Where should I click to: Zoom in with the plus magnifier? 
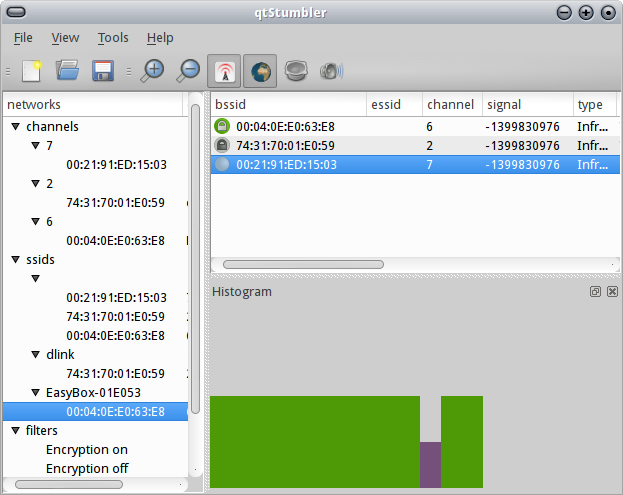click(153, 71)
